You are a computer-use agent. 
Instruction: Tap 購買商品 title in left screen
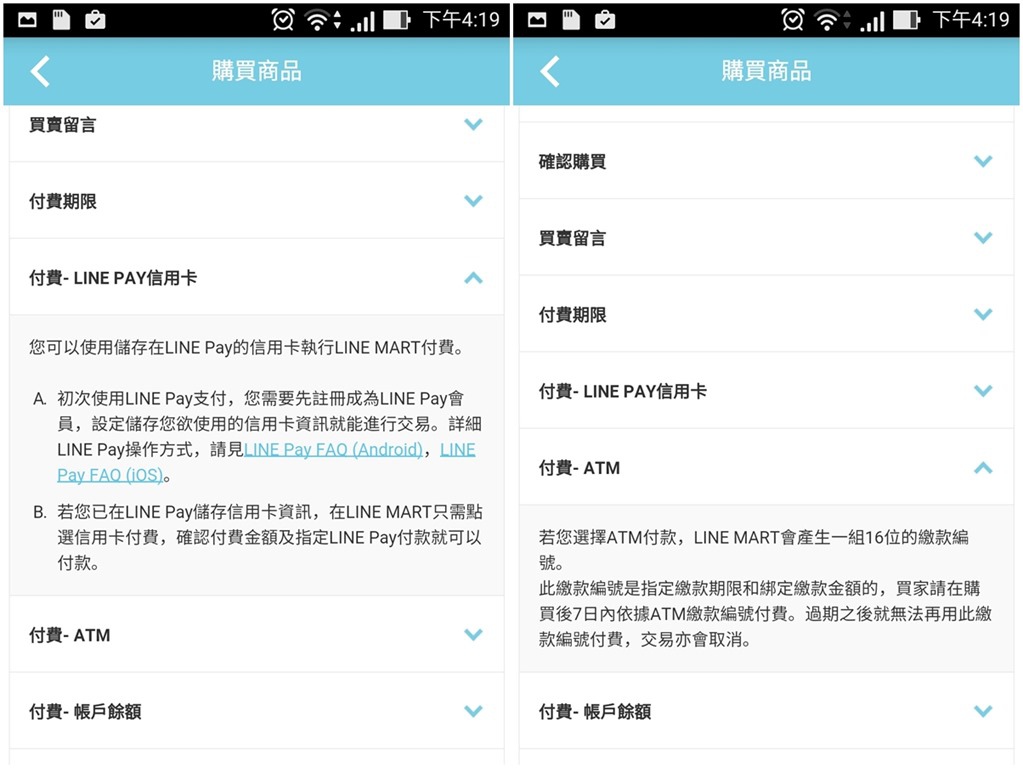256,71
